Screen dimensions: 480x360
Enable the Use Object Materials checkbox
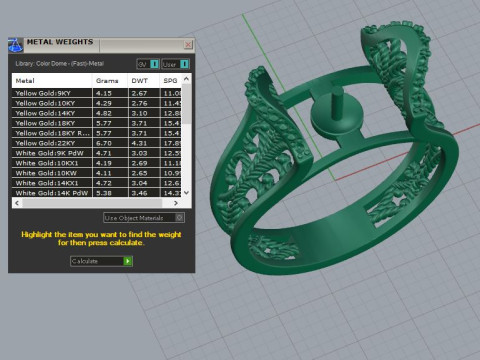pos(179,218)
